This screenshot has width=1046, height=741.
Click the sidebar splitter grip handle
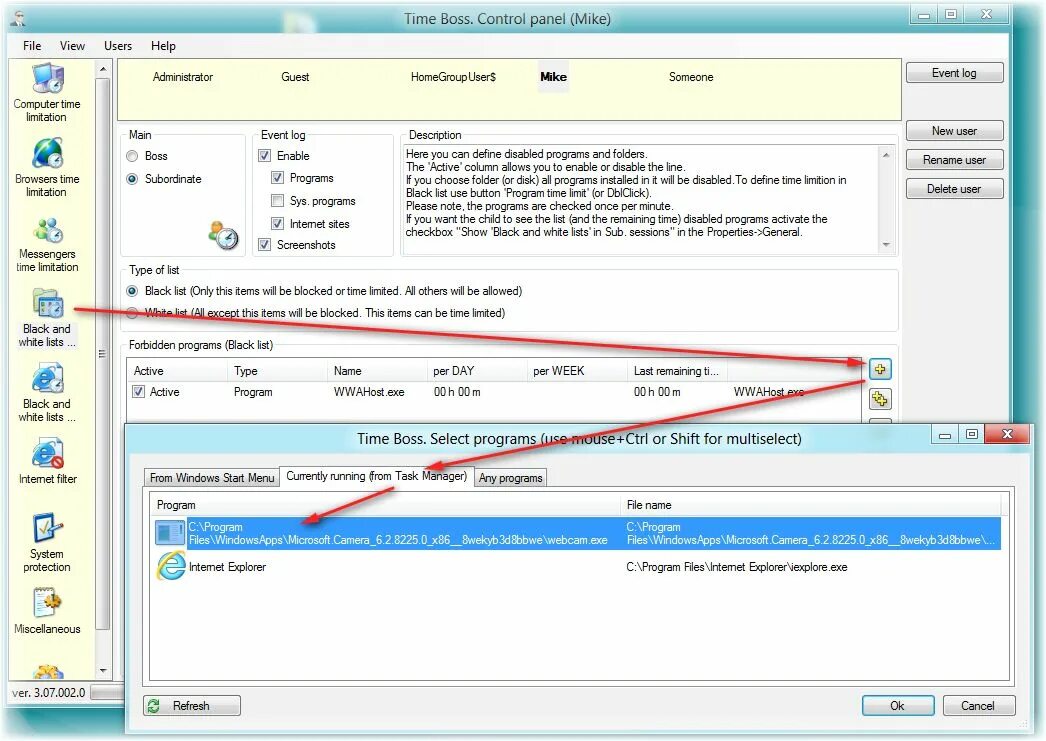coord(102,353)
